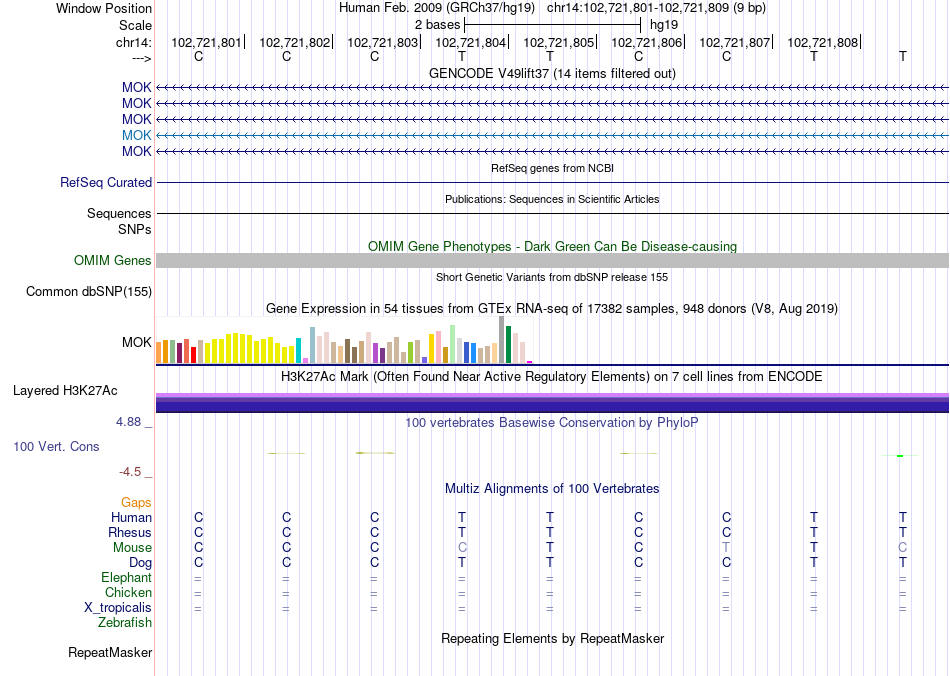Click the GTEx Gene Expression track title
The height and width of the screenshot is (676, 950).
point(552,309)
